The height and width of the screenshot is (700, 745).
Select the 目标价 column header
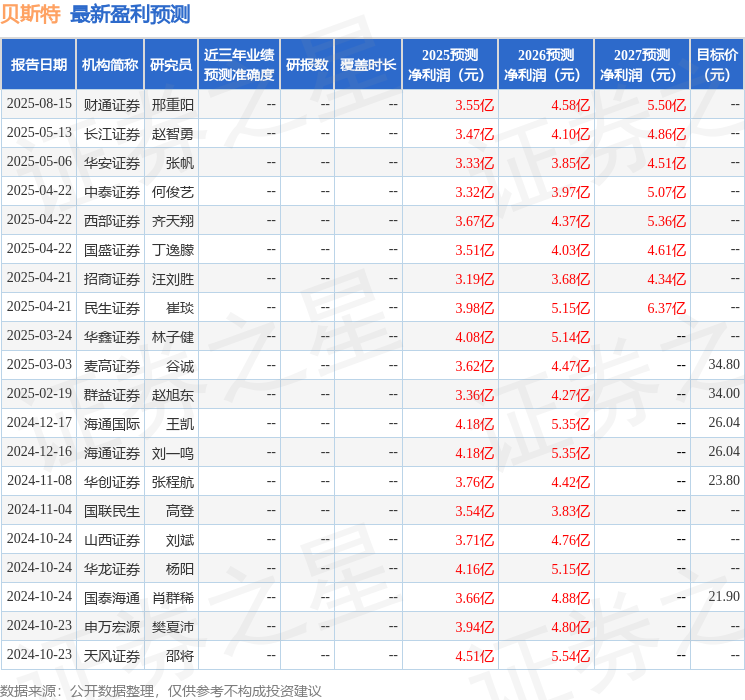pyautogui.click(x=716, y=65)
